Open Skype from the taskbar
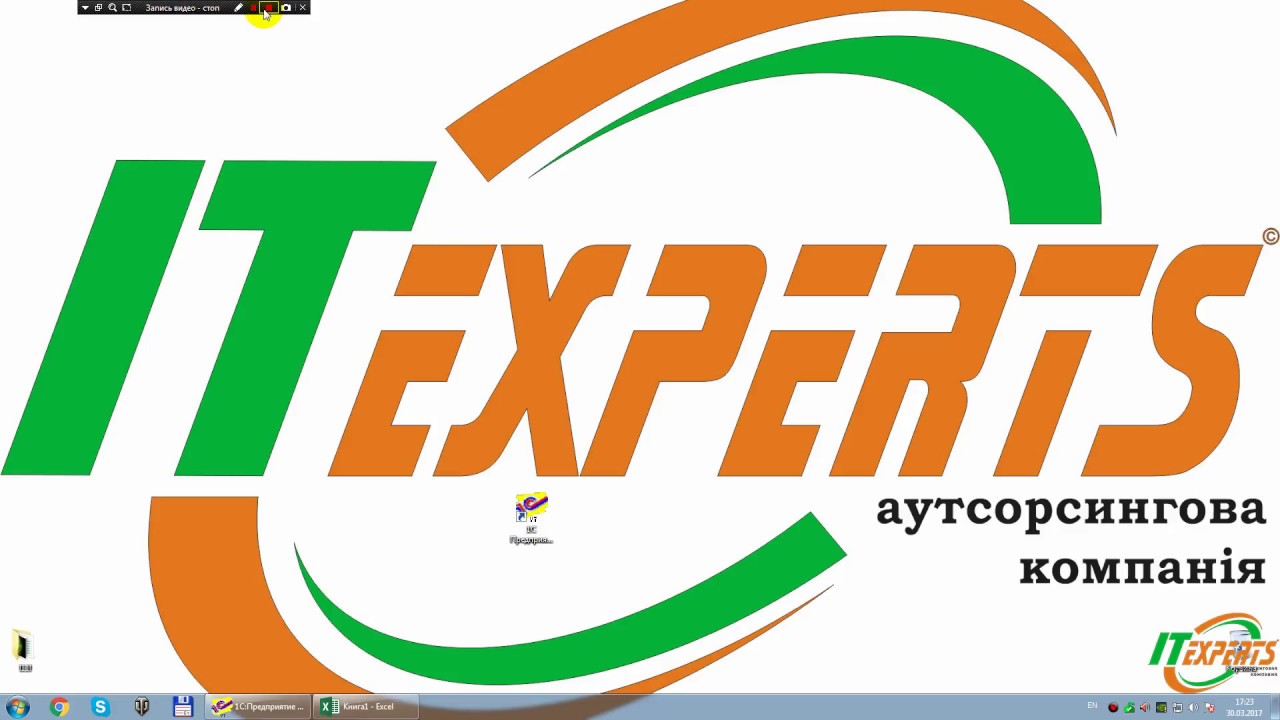Screen dimensions: 1280x720 click(x=100, y=707)
